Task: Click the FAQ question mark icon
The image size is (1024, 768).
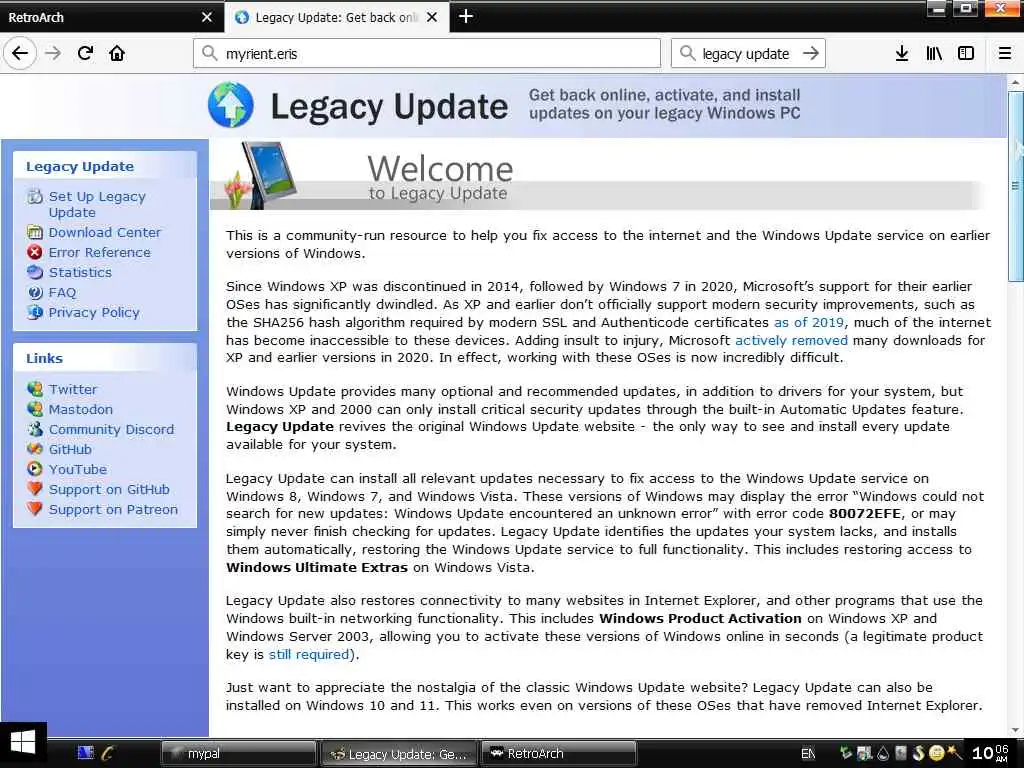Action: coord(35,293)
